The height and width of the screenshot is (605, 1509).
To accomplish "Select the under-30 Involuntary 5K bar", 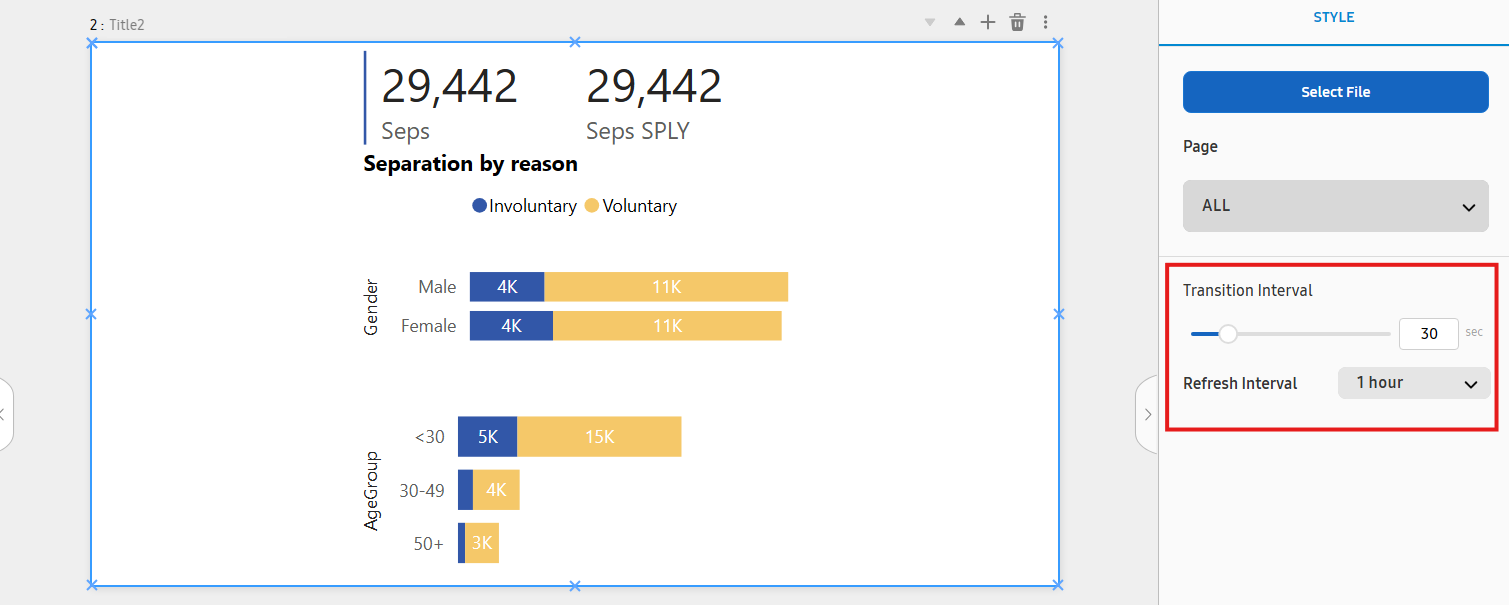I will point(487,437).
